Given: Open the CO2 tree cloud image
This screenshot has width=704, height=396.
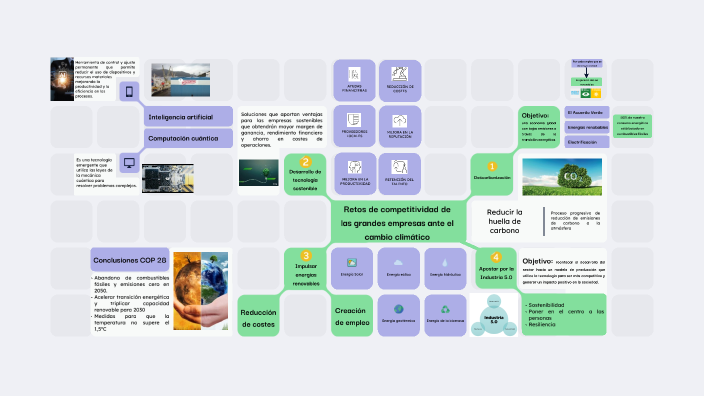Looking at the screenshot, I should pyautogui.click(x=562, y=177).
